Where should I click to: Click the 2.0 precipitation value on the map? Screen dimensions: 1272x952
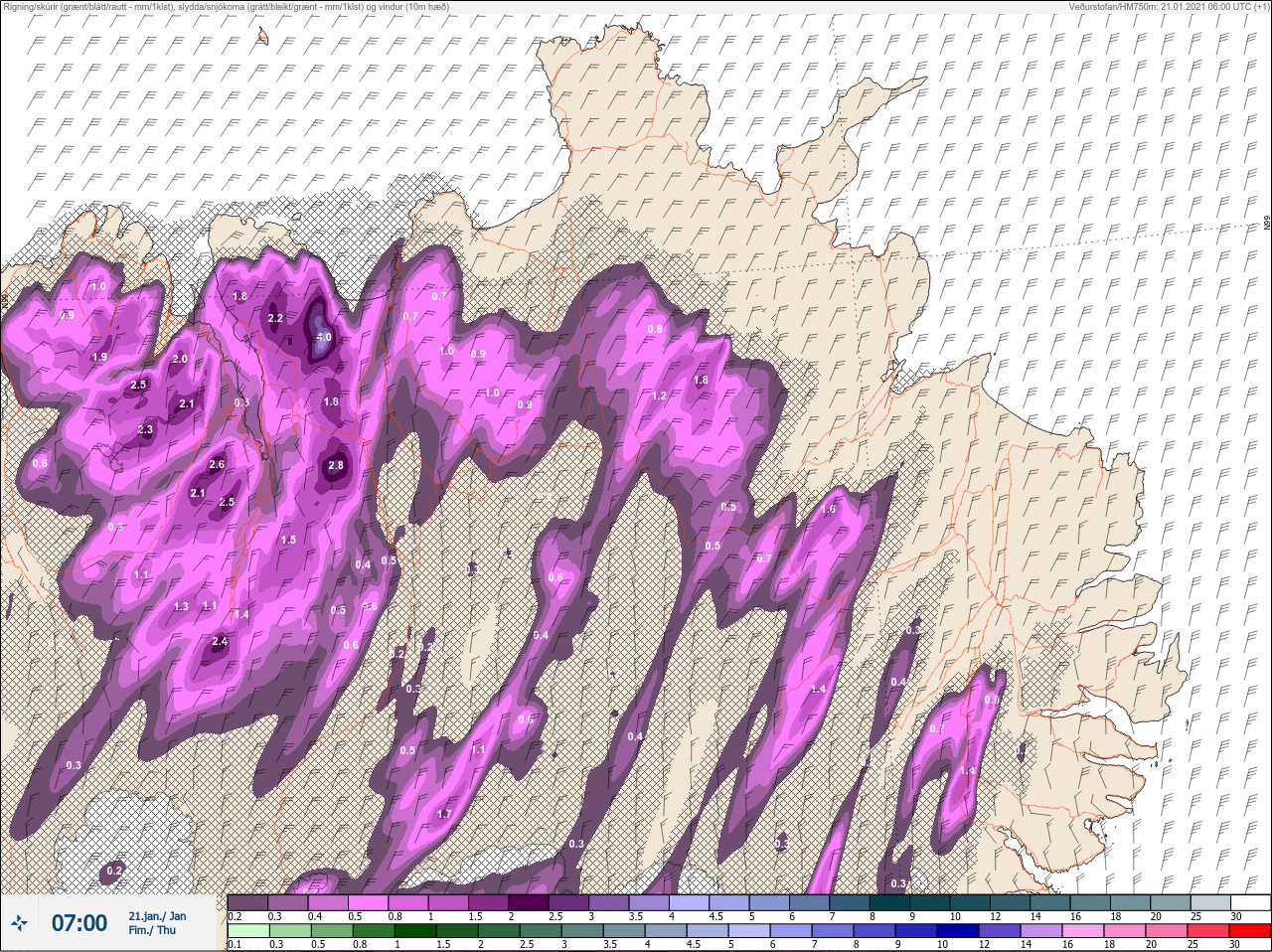click(180, 359)
